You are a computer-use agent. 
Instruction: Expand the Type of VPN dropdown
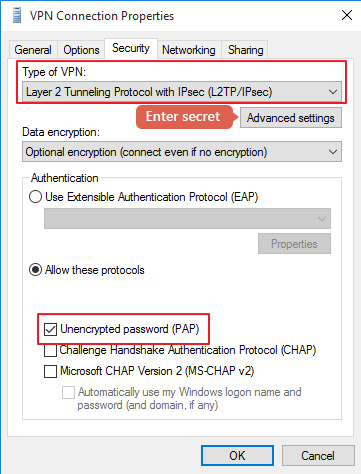[x=182, y=92]
